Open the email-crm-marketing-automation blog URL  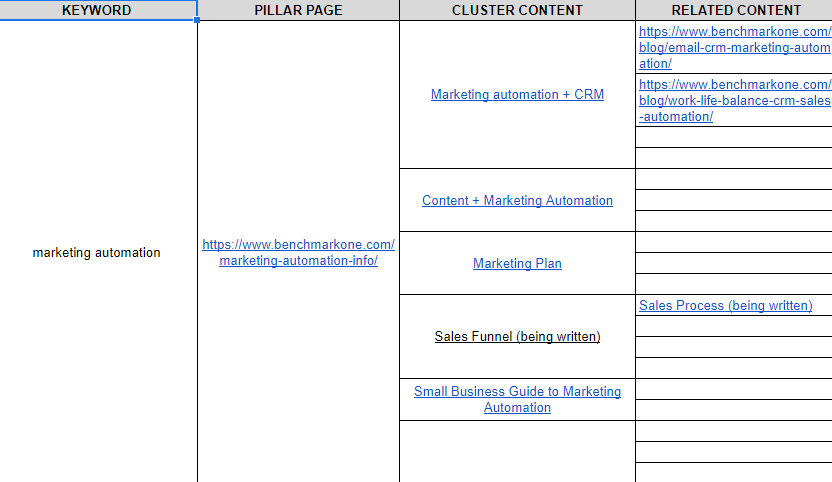coord(735,48)
